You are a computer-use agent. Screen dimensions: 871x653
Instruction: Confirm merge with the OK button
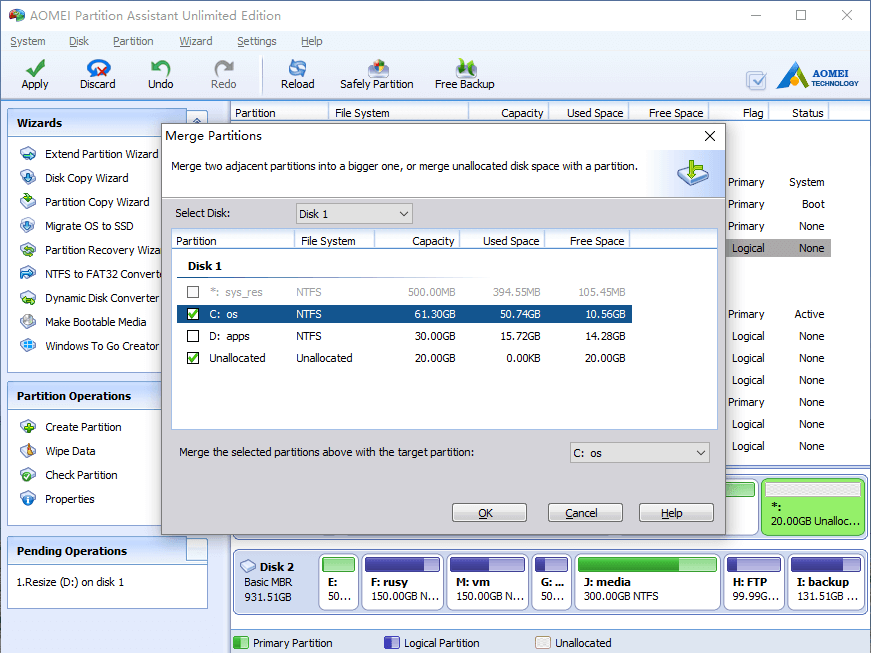[x=489, y=513]
